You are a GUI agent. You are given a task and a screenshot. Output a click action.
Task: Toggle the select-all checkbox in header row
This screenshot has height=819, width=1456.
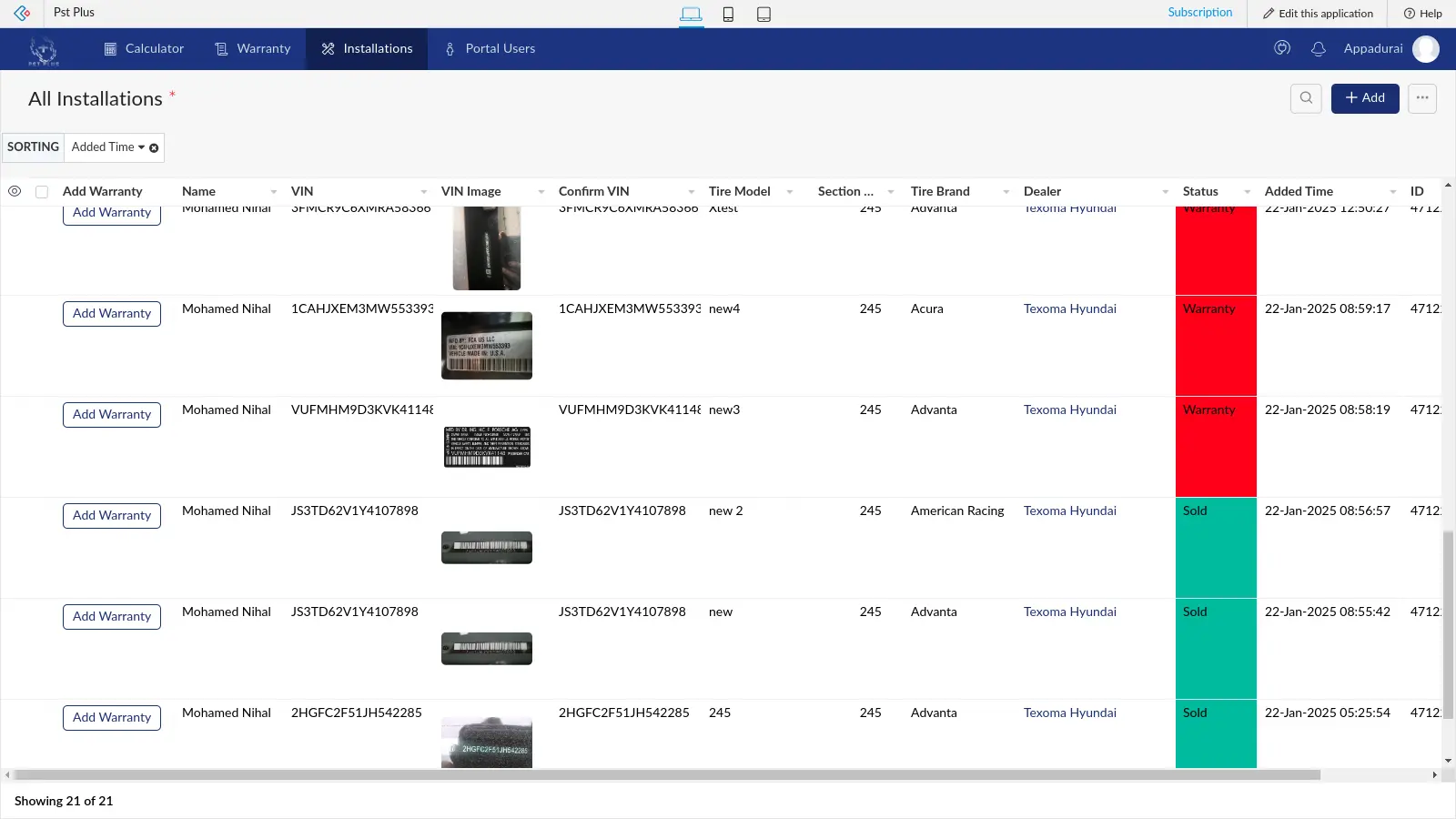pyautogui.click(x=42, y=191)
